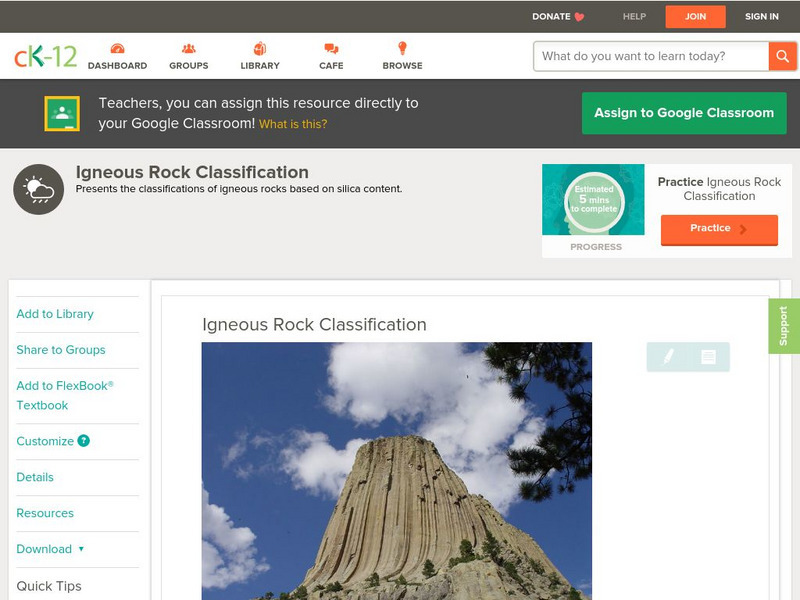Click the orange search magnifier button
Image resolution: width=800 pixels, height=600 pixels.
(782, 56)
